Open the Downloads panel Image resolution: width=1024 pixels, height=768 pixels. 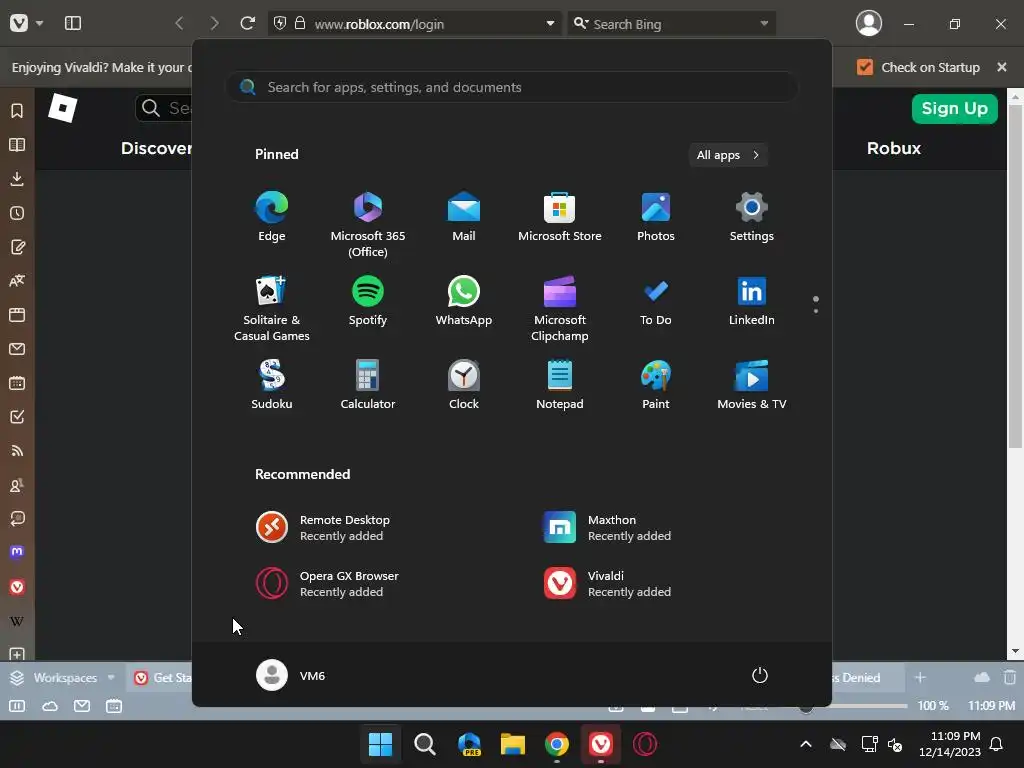coord(17,178)
